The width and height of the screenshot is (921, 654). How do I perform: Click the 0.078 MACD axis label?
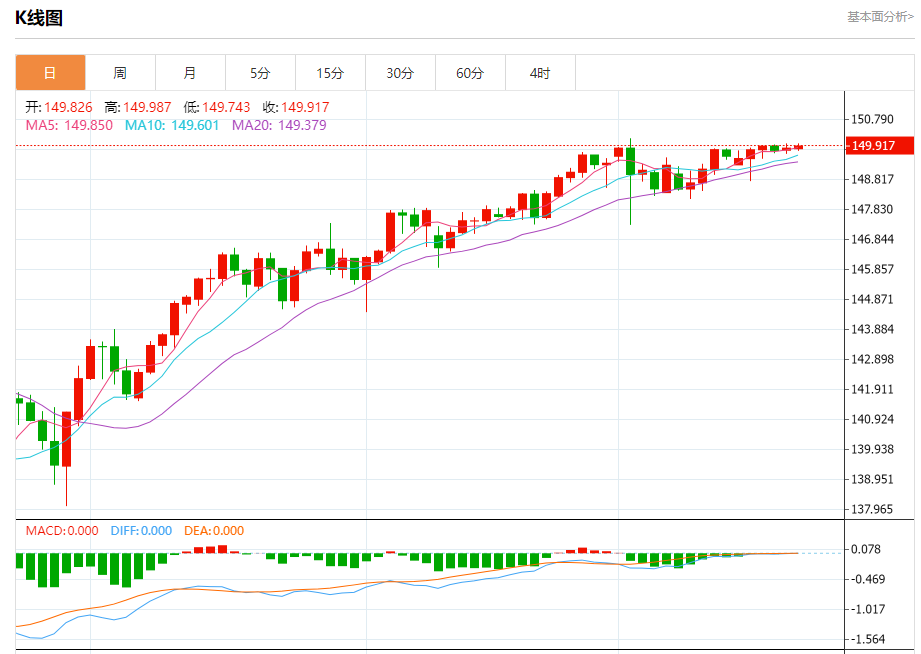[866, 549]
